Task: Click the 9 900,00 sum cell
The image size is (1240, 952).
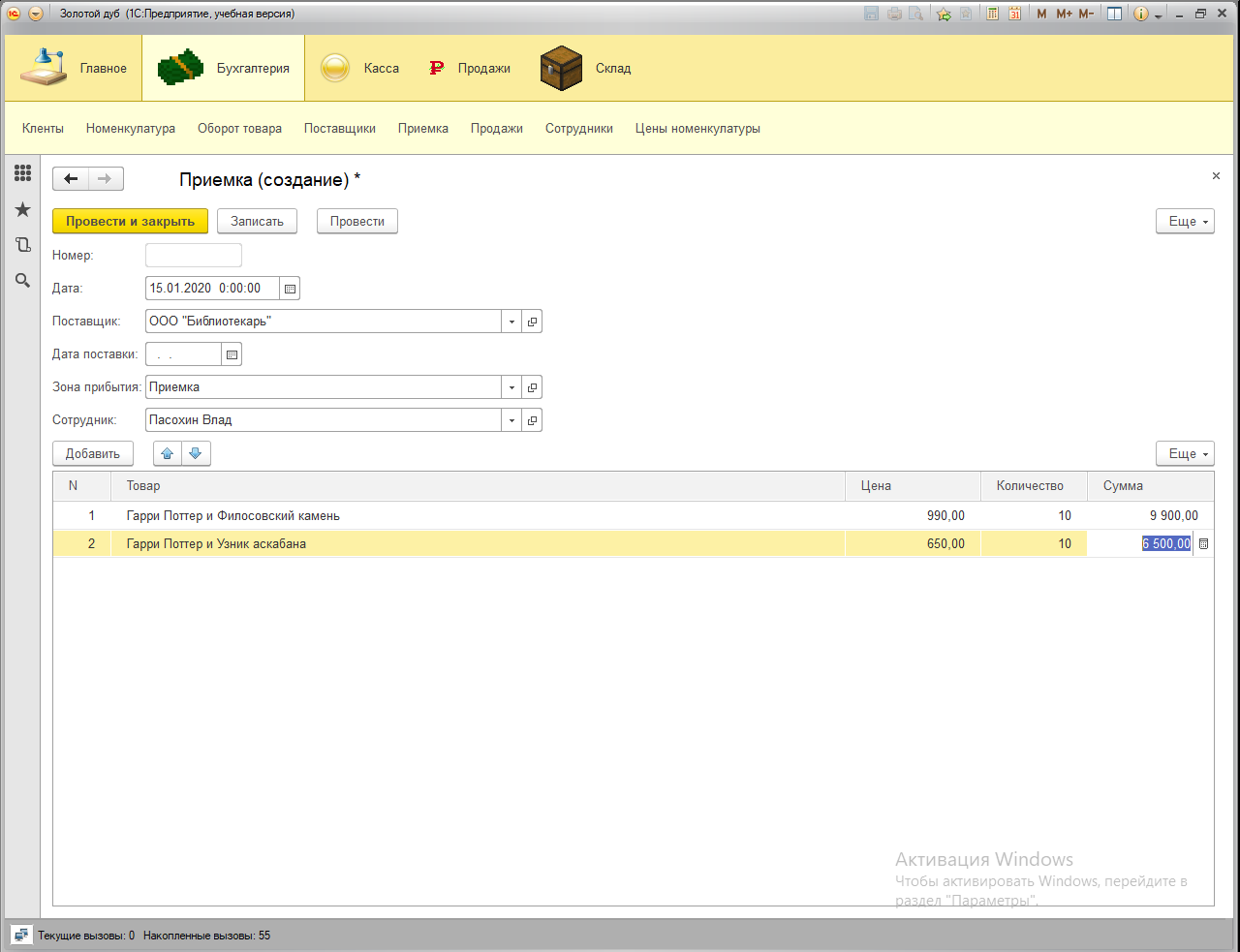Action: click(1151, 516)
